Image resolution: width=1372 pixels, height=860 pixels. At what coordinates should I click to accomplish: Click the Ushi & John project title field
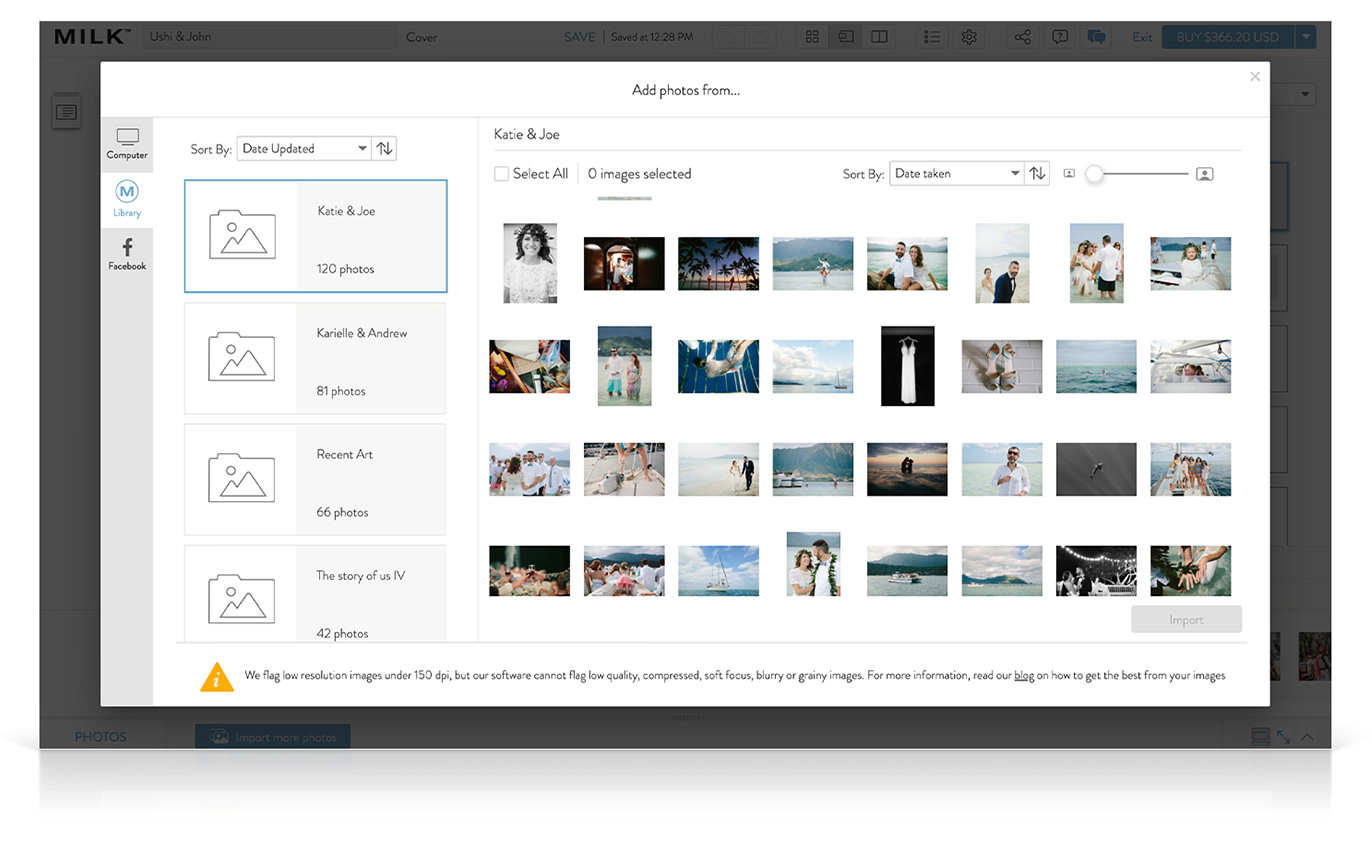(268, 37)
